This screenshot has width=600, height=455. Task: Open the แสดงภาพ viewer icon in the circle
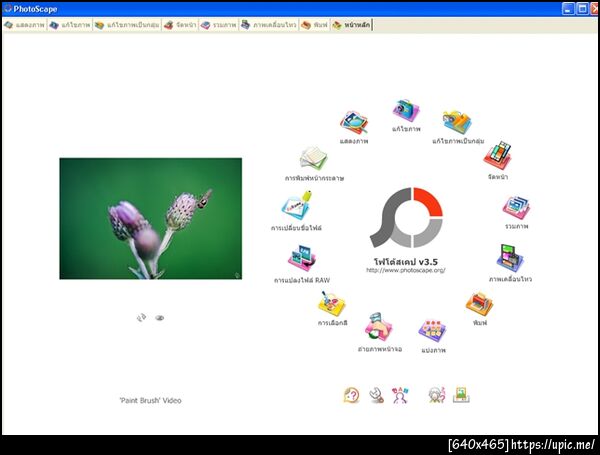point(354,122)
